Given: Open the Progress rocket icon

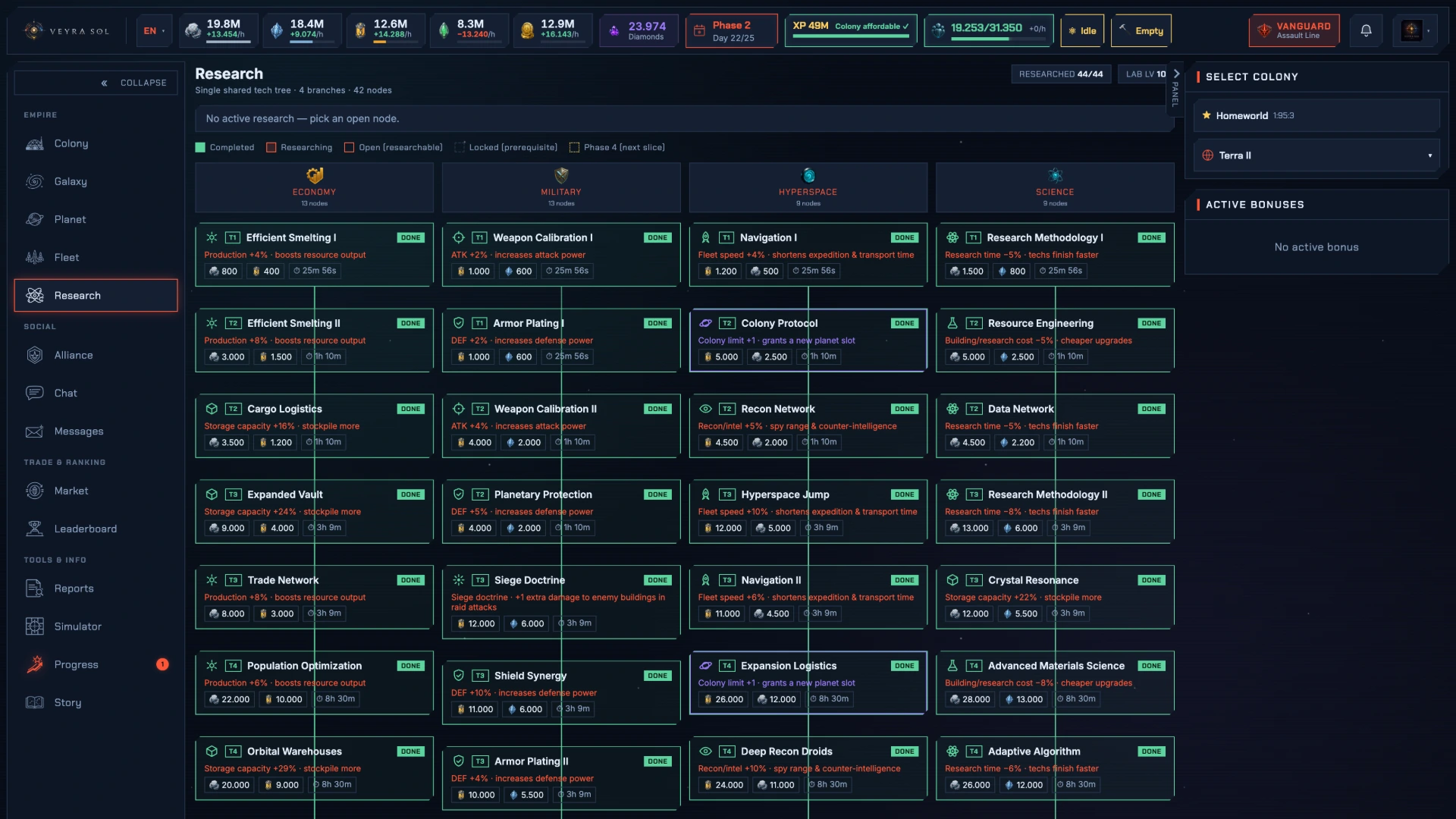Looking at the screenshot, I should pyautogui.click(x=35, y=665).
